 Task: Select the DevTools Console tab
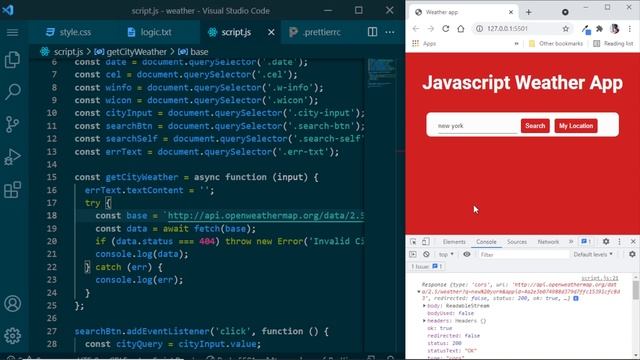(x=486, y=242)
